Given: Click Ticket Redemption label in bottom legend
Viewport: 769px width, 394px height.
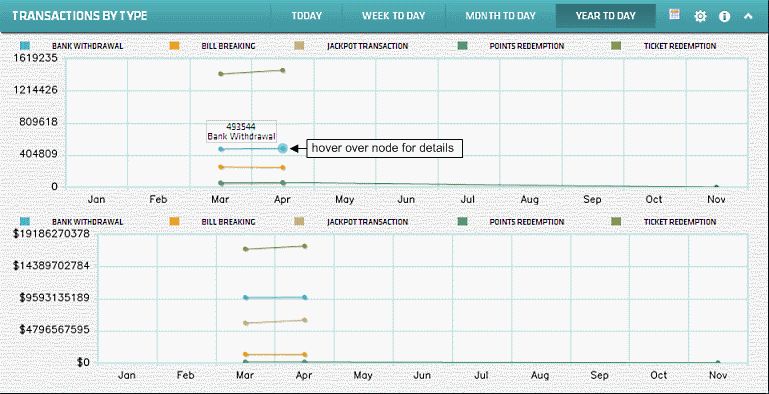Looking at the screenshot, I should (680, 222).
